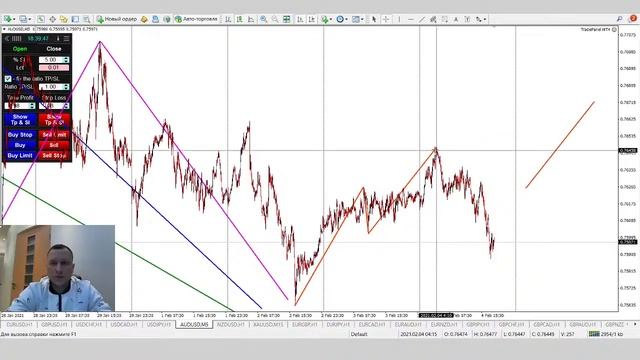Show the Market Watch window
The height and width of the screenshot is (360, 640).
point(41,19)
